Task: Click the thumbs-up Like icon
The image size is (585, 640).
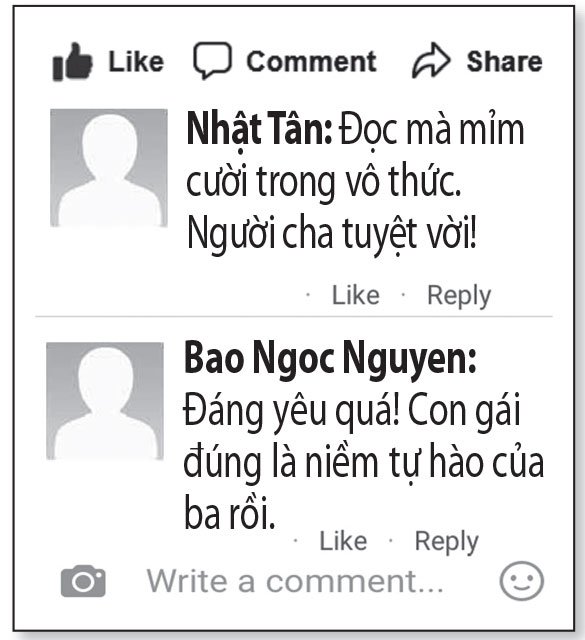Action: click(x=73, y=61)
